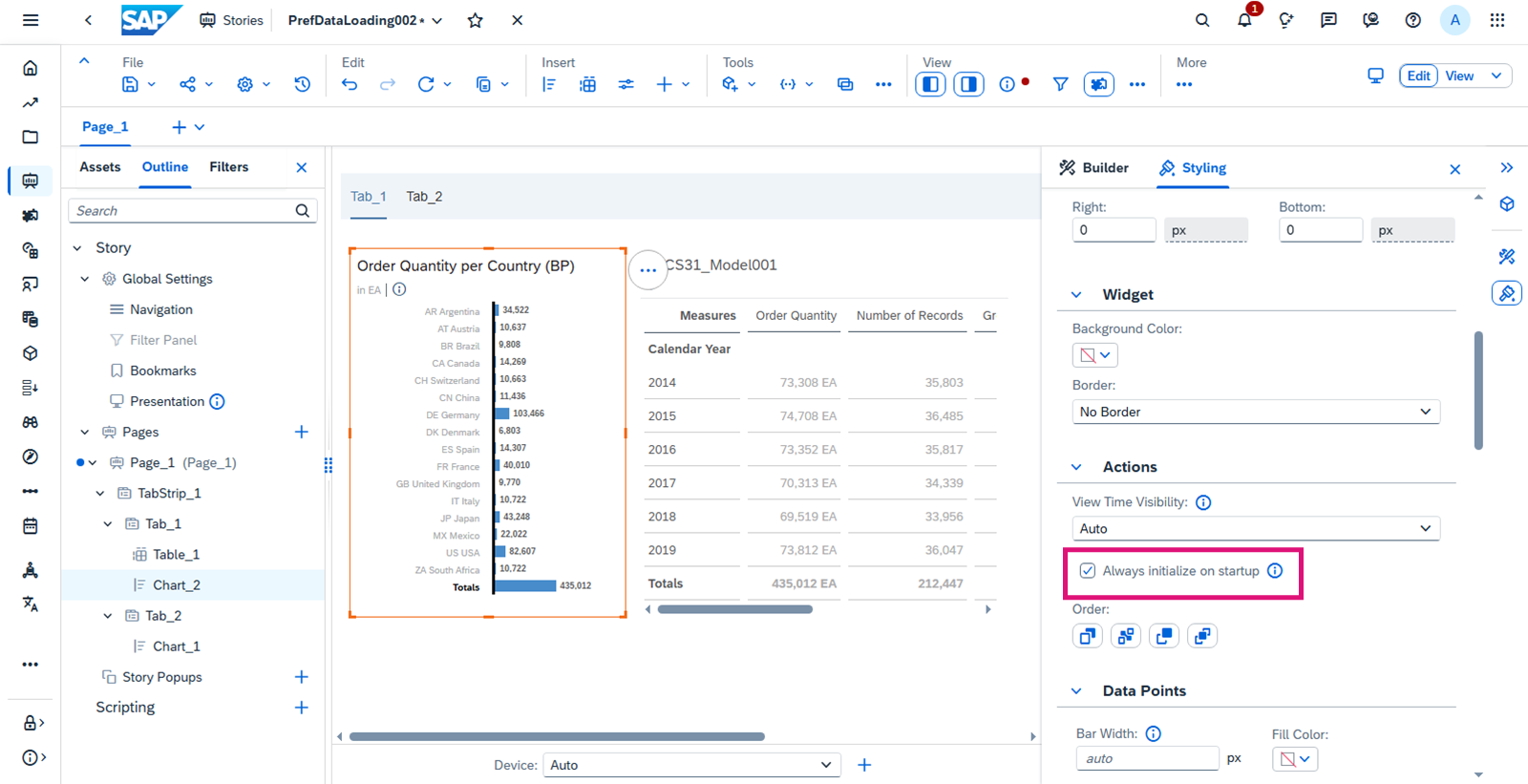Select Chart_1 in the outline

[x=177, y=646]
